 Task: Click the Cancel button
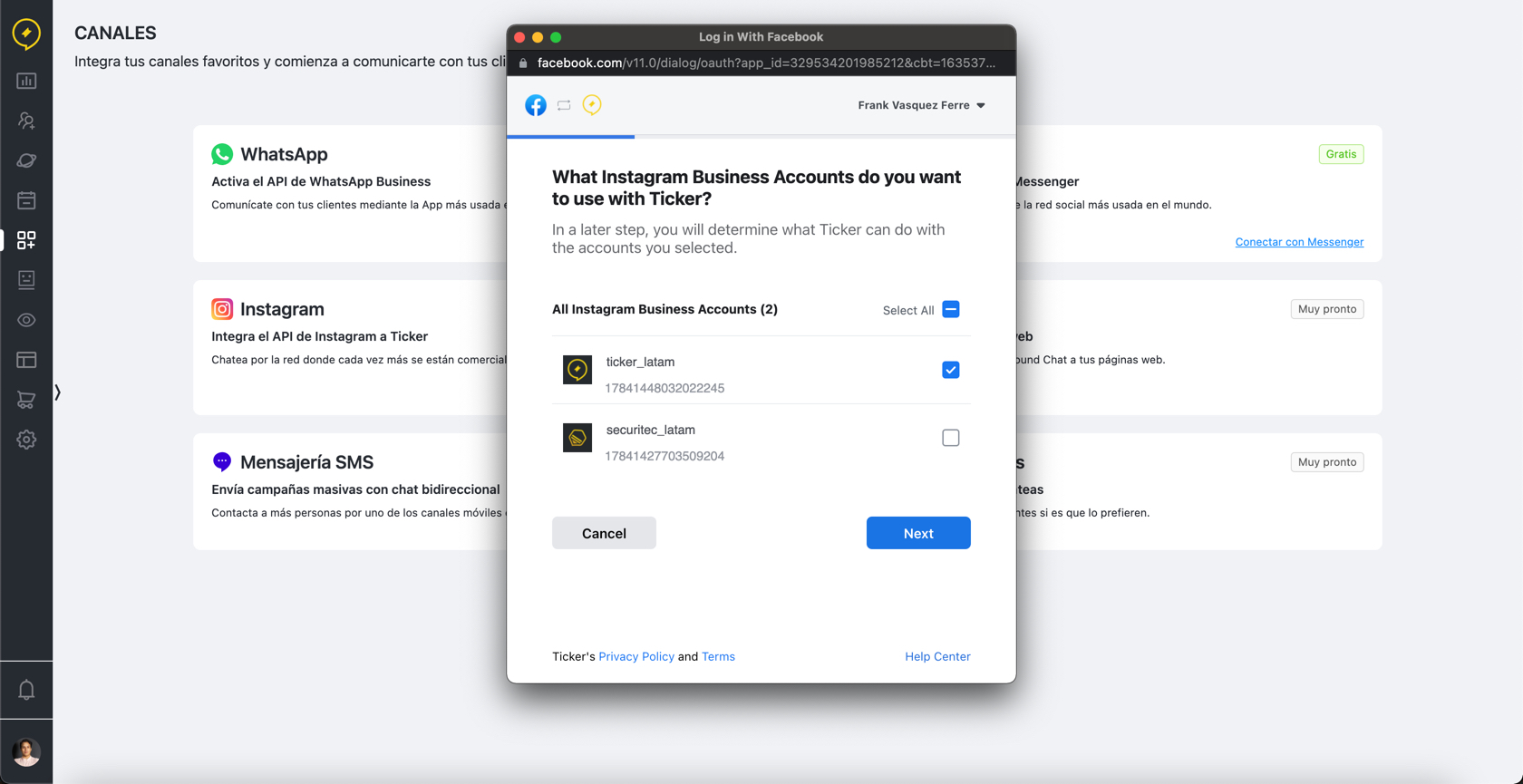click(x=604, y=533)
